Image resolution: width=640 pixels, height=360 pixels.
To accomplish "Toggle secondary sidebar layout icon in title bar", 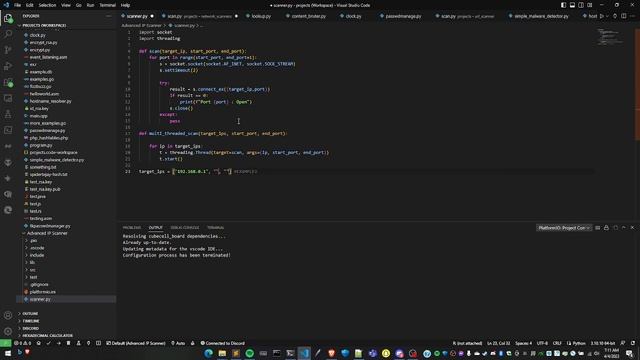I will [581, 5].
